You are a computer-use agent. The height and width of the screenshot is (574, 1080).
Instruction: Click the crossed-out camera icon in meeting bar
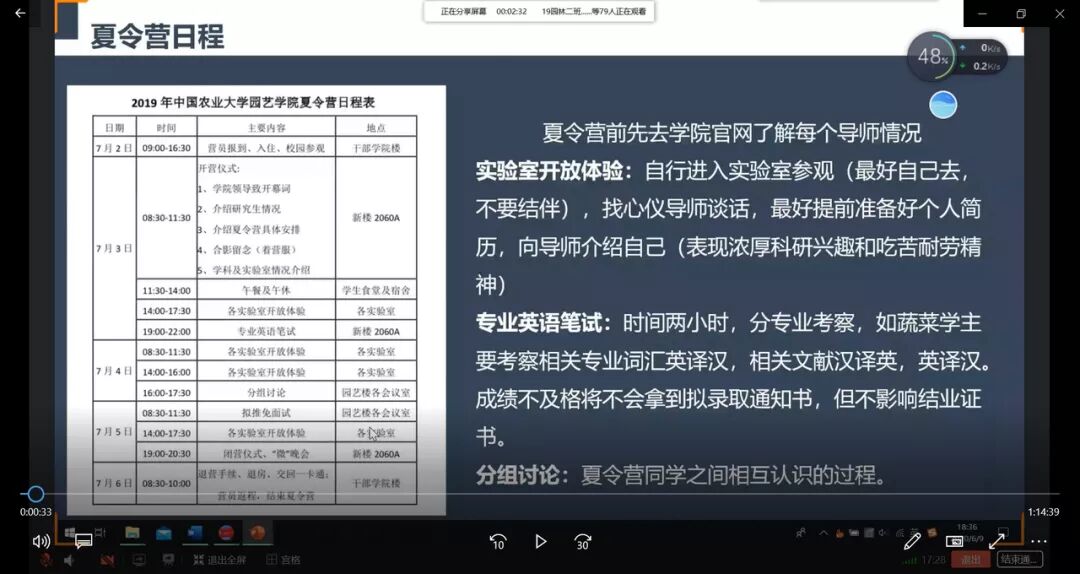[x=107, y=560]
